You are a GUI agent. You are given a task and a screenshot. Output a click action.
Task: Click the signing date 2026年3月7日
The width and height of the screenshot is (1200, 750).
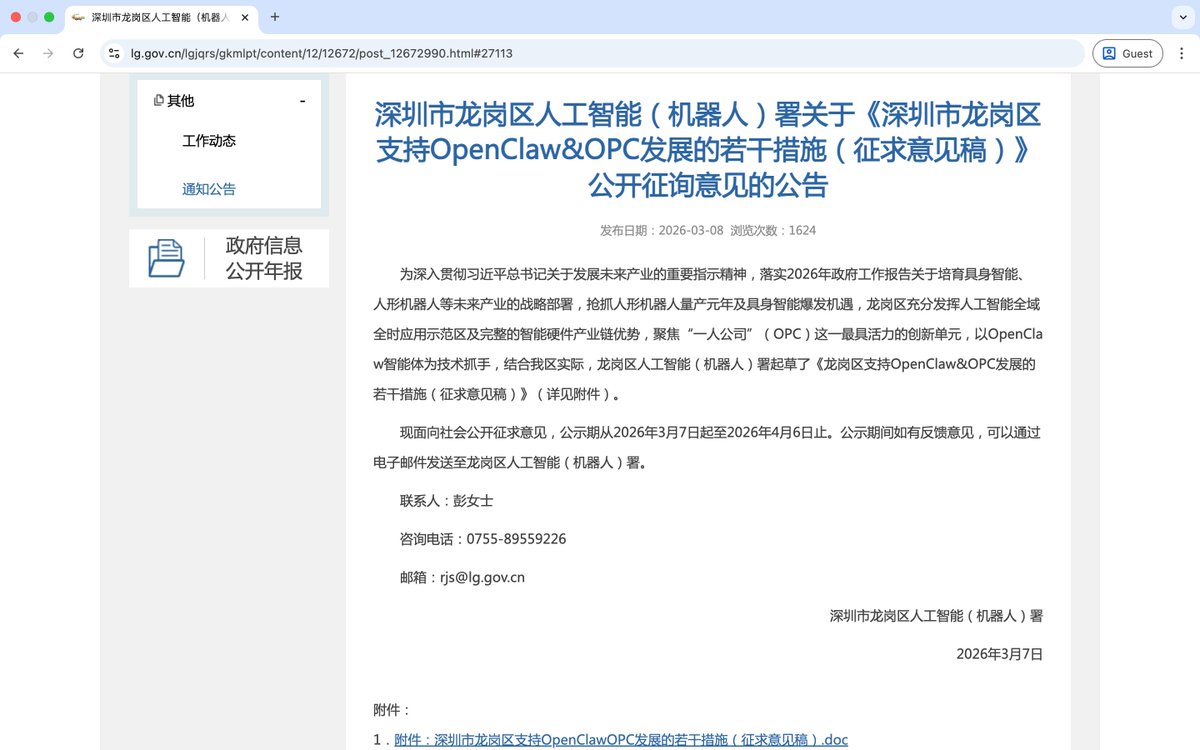pyautogui.click(x=999, y=654)
